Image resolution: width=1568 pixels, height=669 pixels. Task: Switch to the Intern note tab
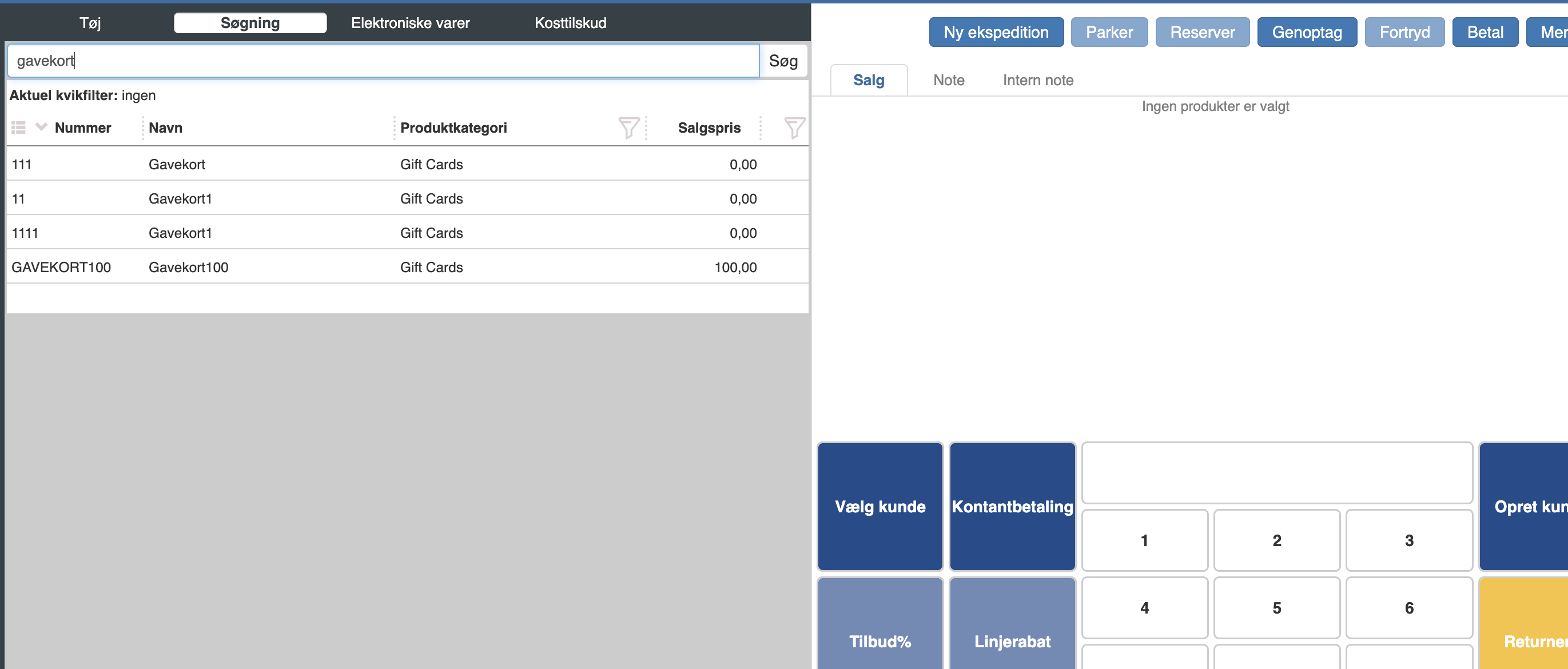coord(1038,81)
